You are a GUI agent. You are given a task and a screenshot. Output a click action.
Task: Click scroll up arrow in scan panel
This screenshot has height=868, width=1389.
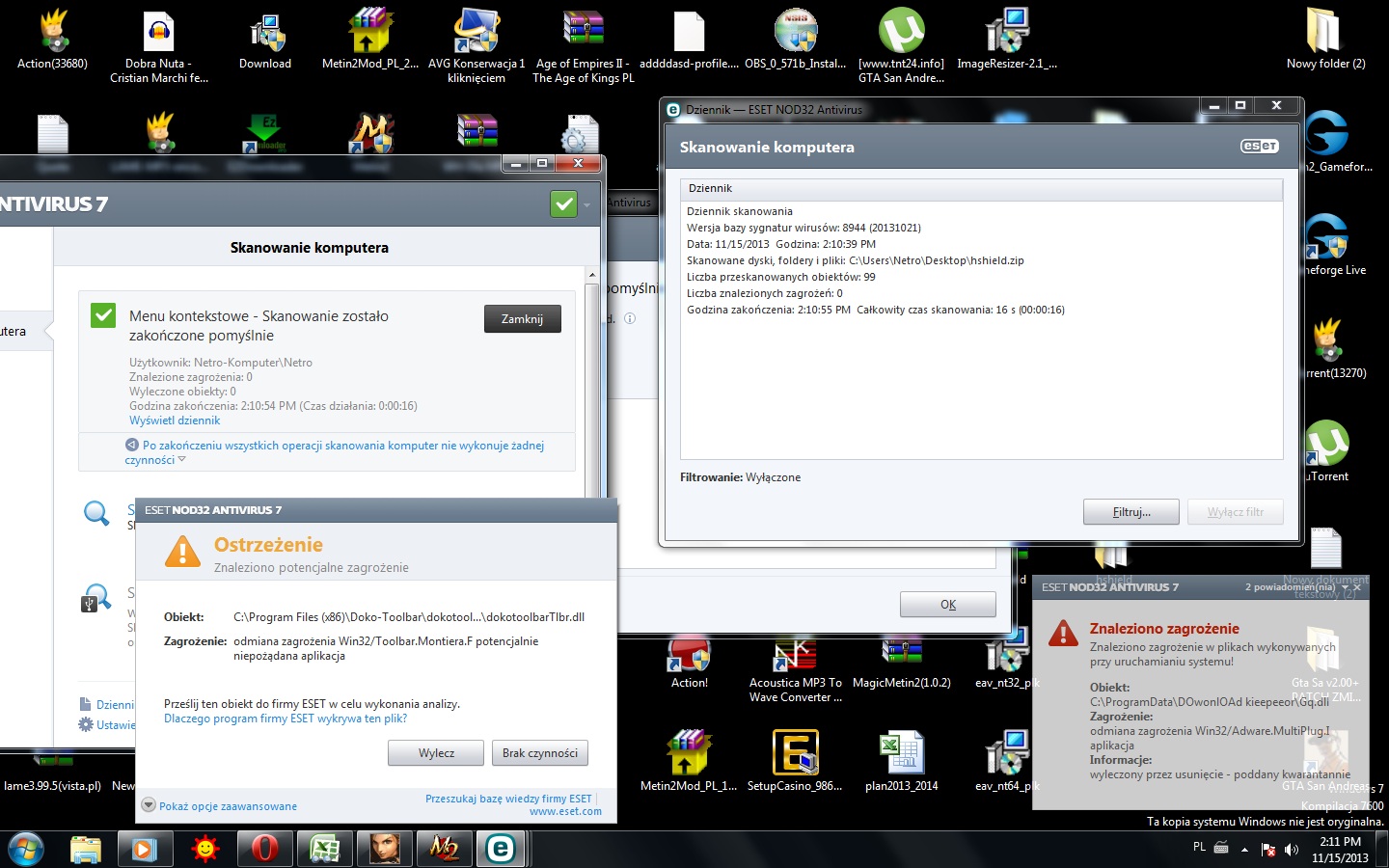click(x=591, y=275)
